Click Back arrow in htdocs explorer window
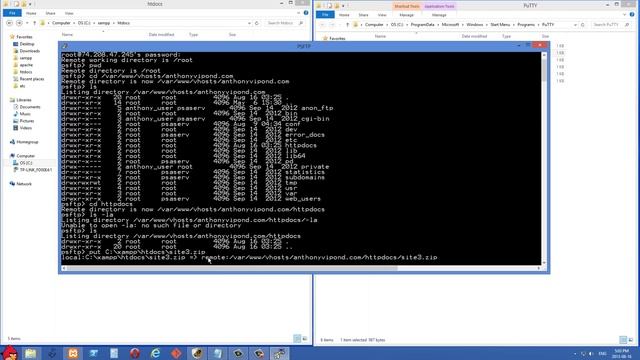This screenshot has width=640, height=360. (x=9, y=23)
